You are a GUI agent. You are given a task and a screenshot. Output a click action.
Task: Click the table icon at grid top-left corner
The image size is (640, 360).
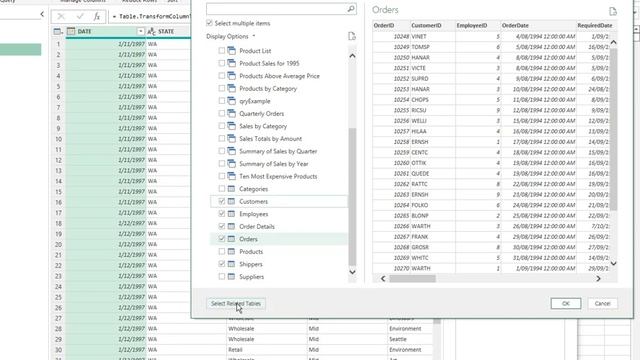click(58, 31)
